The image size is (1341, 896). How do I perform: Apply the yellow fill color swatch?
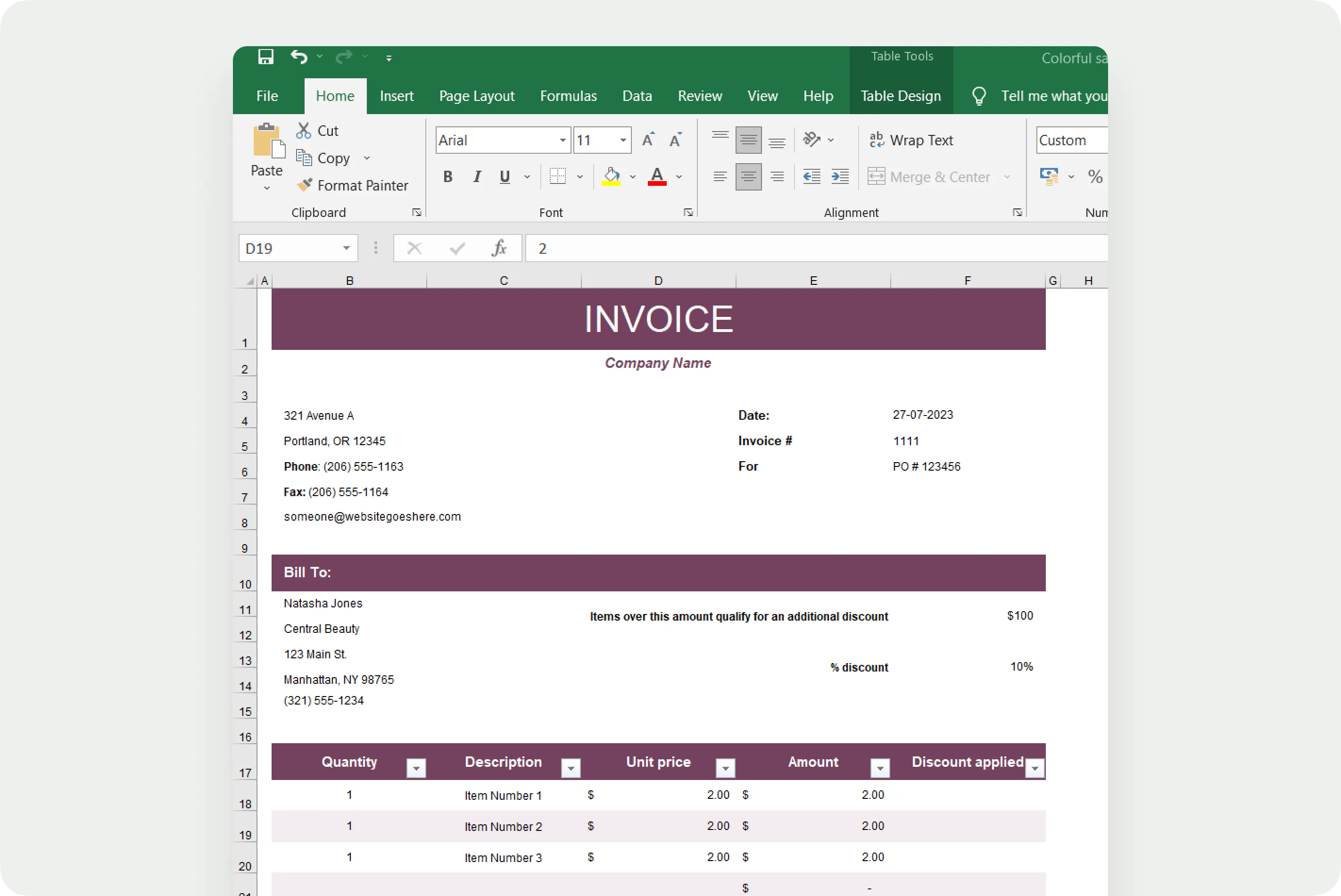tap(611, 176)
